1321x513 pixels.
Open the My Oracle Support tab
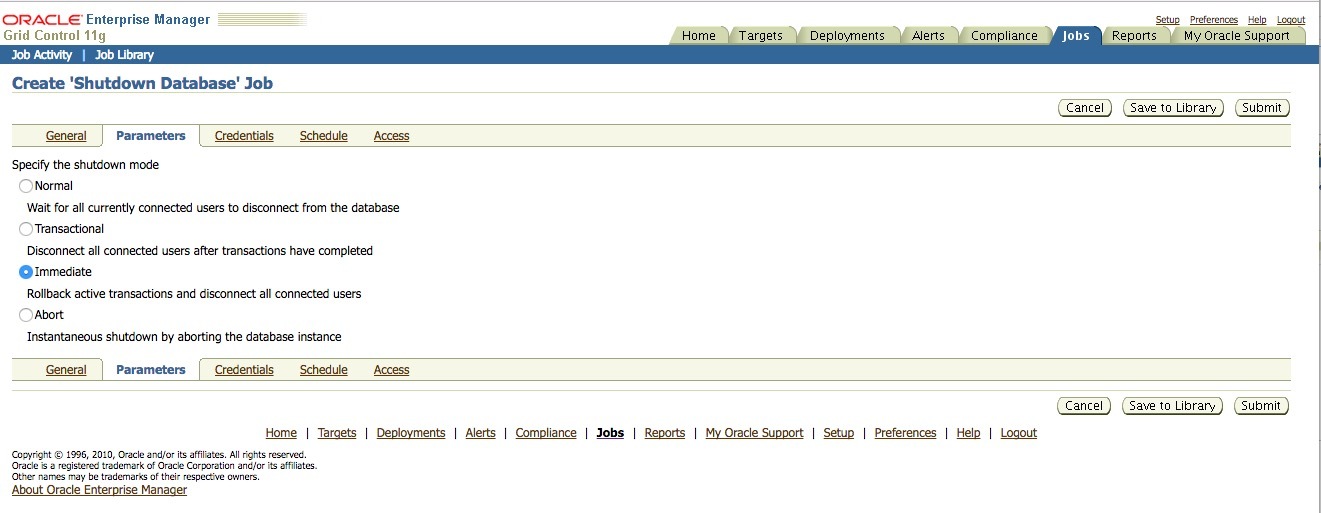pyautogui.click(x=1237, y=36)
